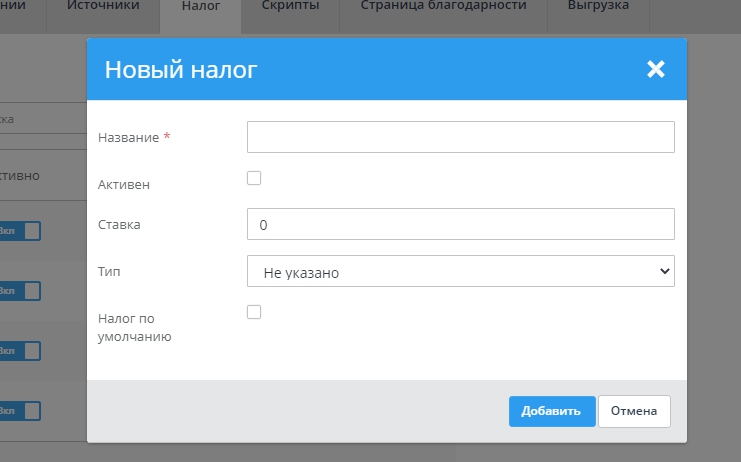This screenshot has height=462, width=741.
Task: Check the Налог по умолчанию checkbox
Action: pyautogui.click(x=254, y=312)
